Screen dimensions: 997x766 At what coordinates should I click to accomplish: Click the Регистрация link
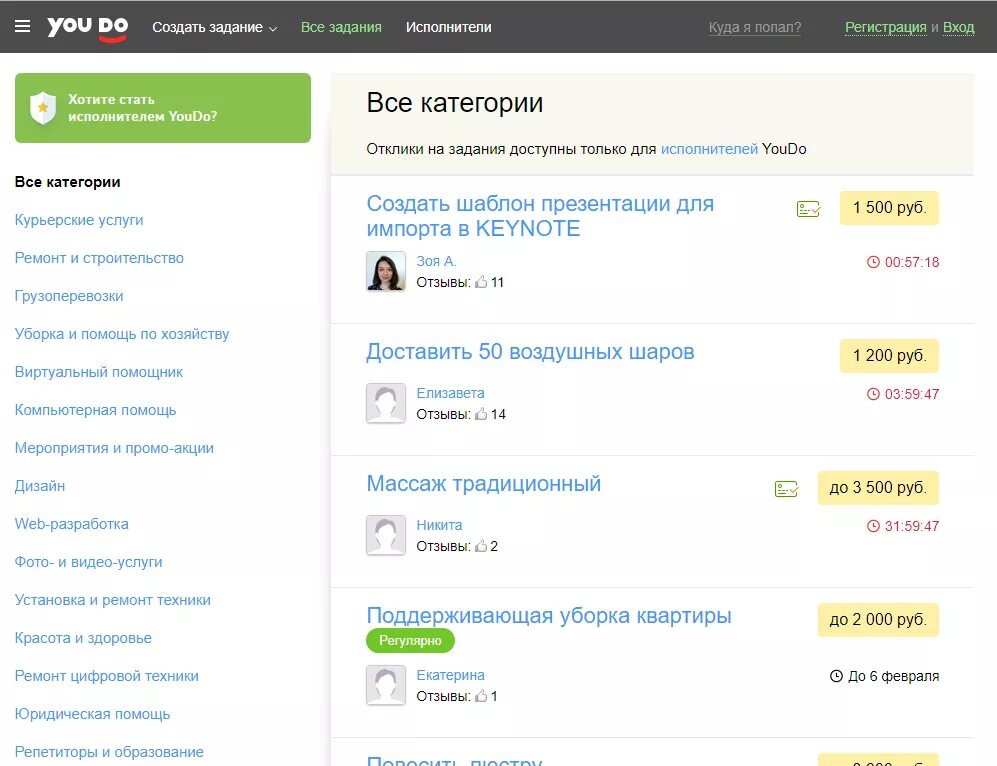point(885,27)
